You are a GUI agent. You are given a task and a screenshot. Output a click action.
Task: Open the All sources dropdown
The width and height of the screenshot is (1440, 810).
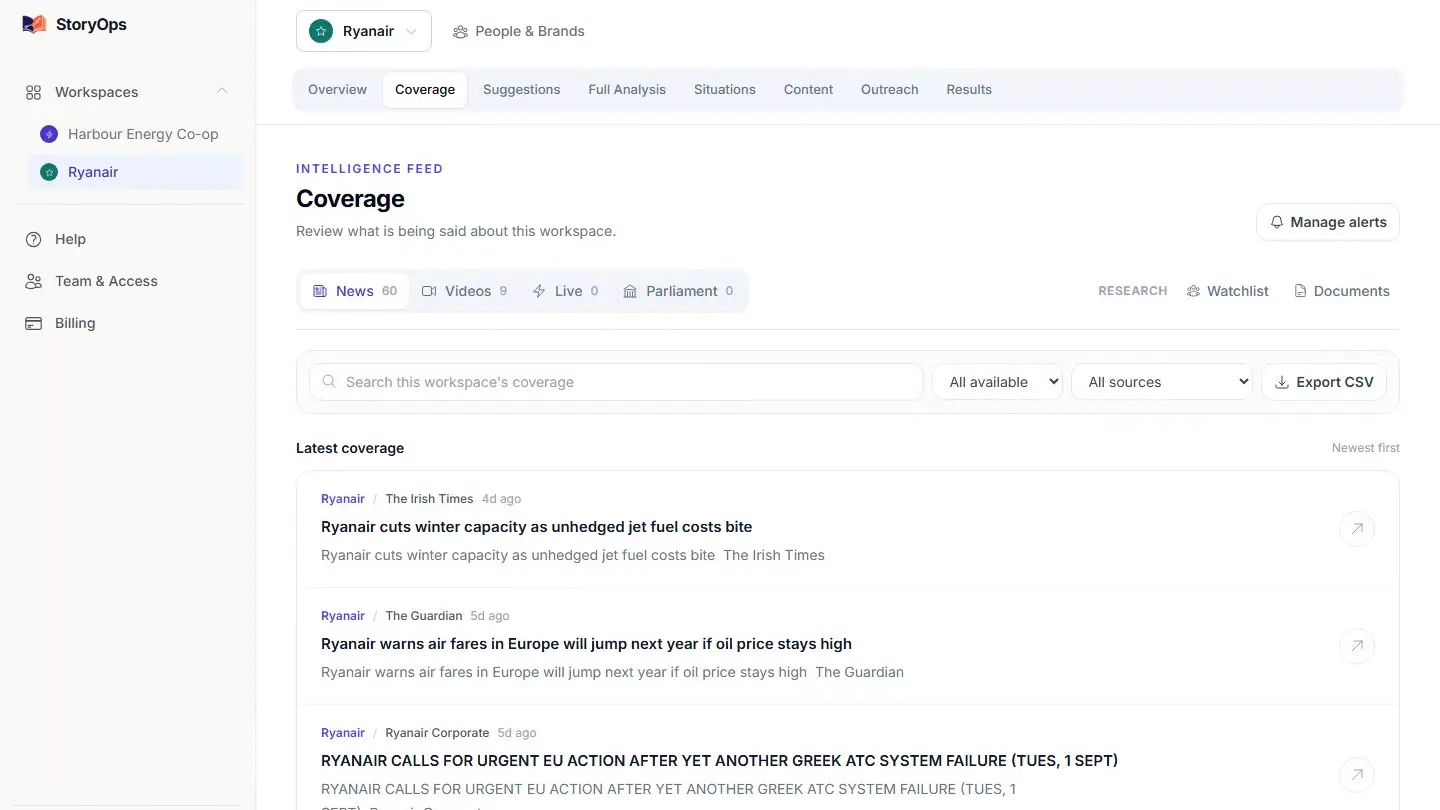click(1162, 382)
